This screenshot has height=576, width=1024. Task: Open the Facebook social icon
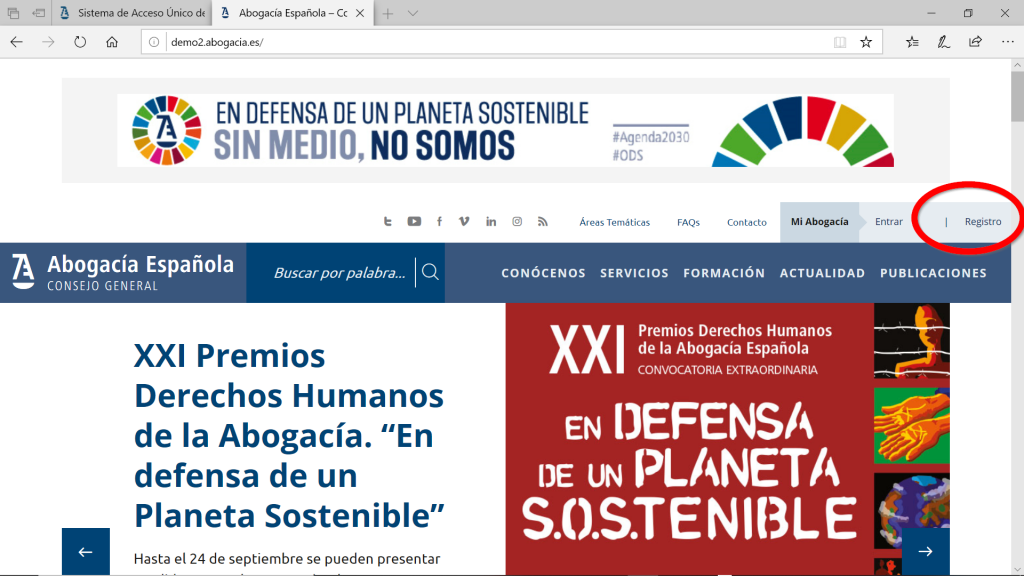[x=440, y=221]
